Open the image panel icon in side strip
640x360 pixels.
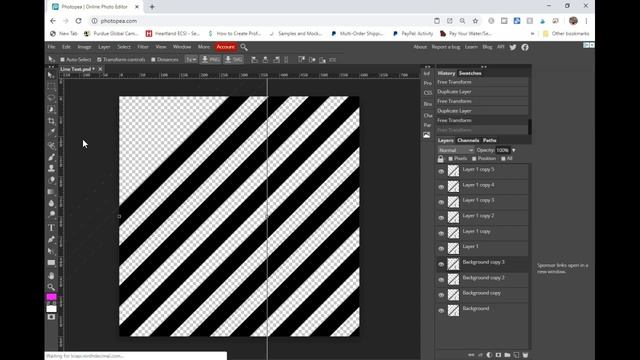tap(427, 135)
